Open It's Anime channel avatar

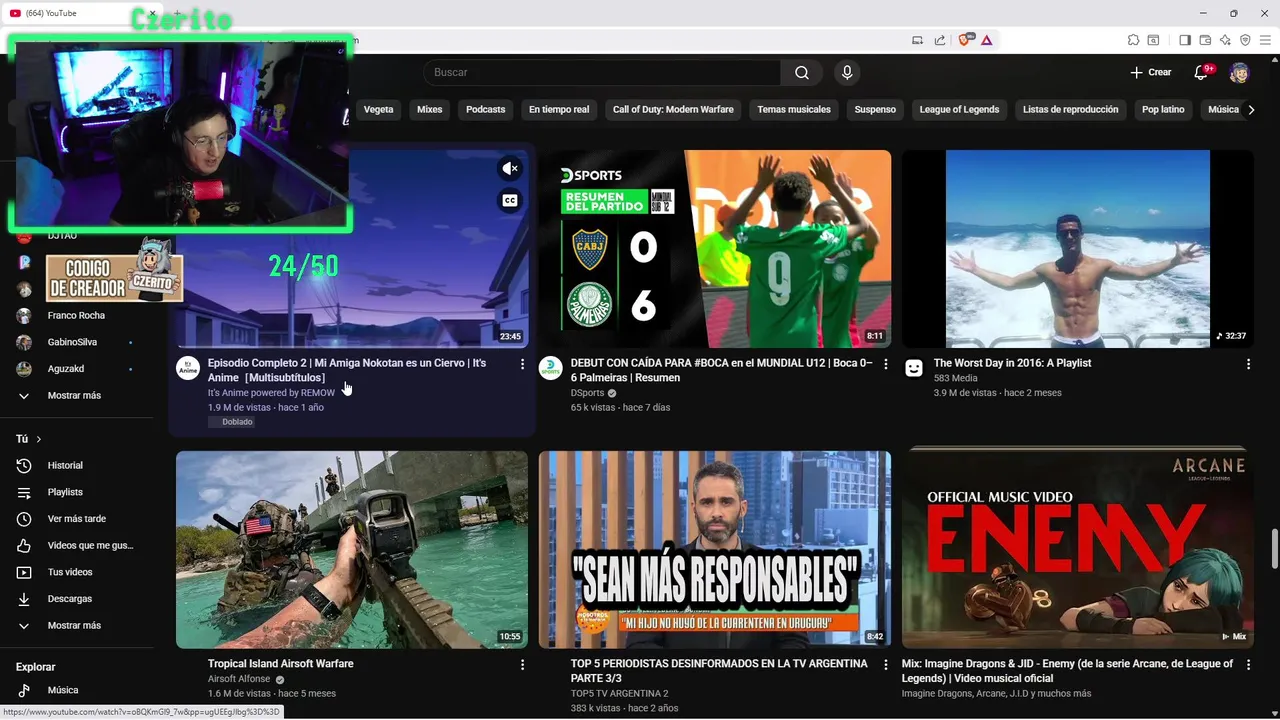tap(188, 368)
